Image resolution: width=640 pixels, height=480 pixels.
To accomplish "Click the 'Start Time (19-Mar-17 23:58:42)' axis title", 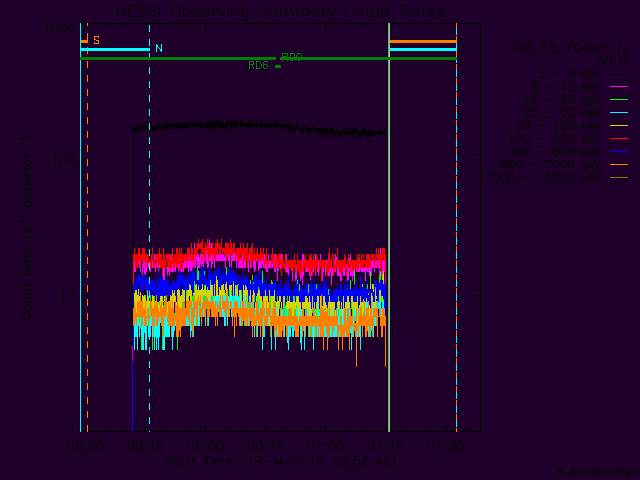I will pyautogui.click(x=280, y=461).
